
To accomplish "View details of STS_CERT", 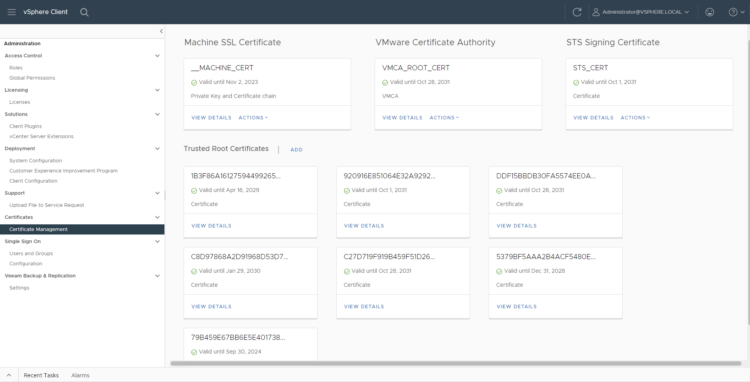I will coord(593,118).
